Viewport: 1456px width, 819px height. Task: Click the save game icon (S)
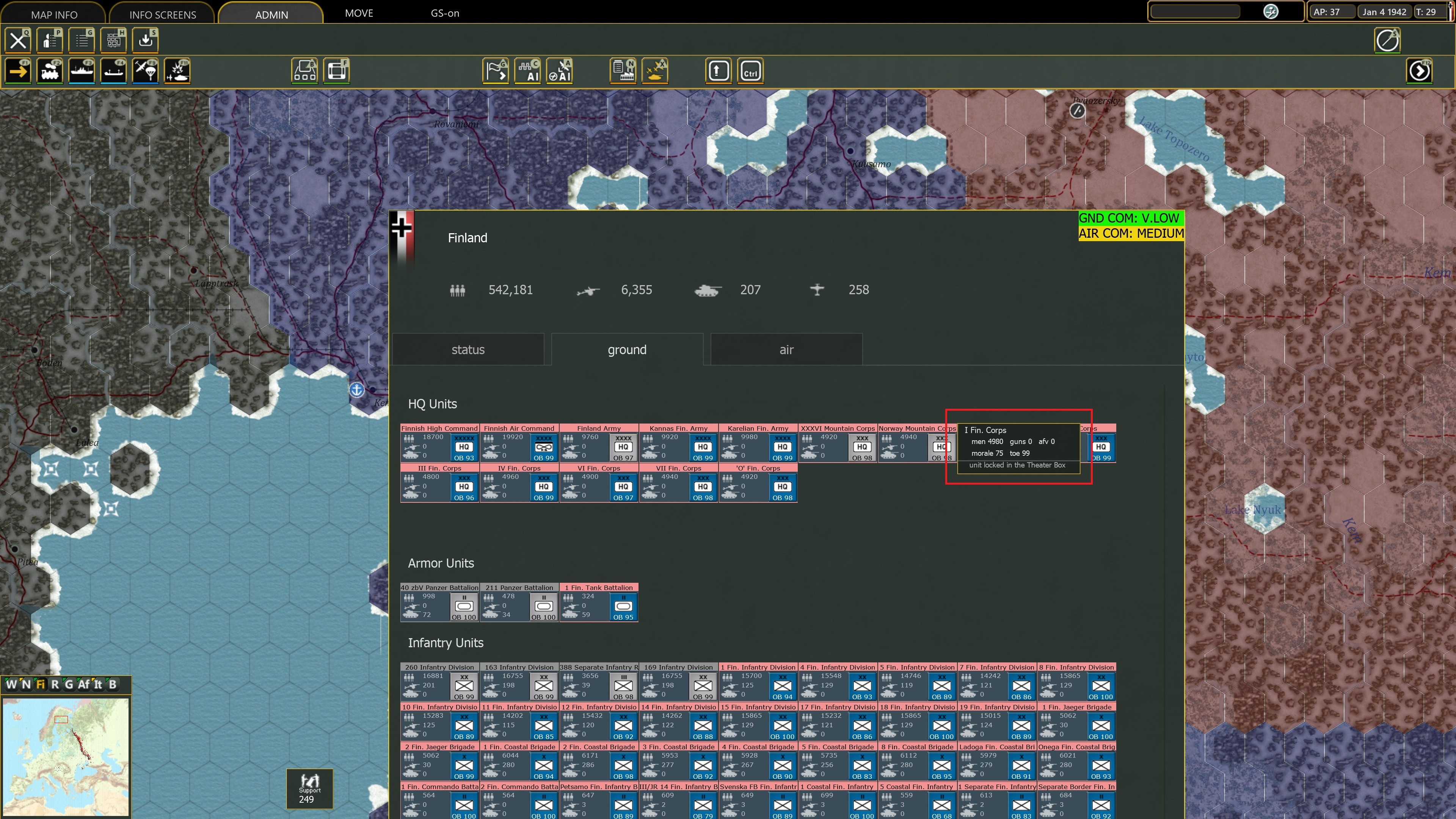(x=145, y=40)
